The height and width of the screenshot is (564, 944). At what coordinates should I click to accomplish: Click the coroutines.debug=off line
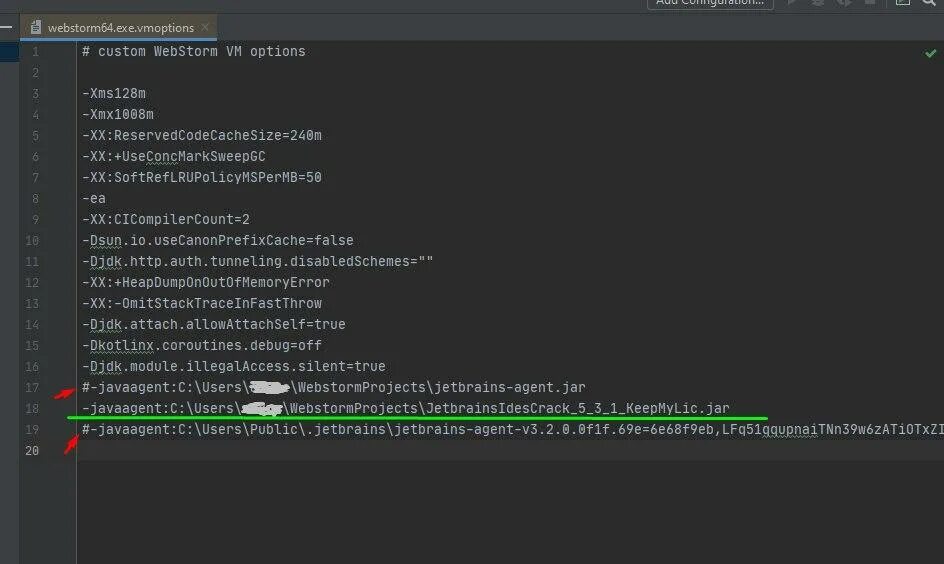pyautogui.click(x=202, y=346)
